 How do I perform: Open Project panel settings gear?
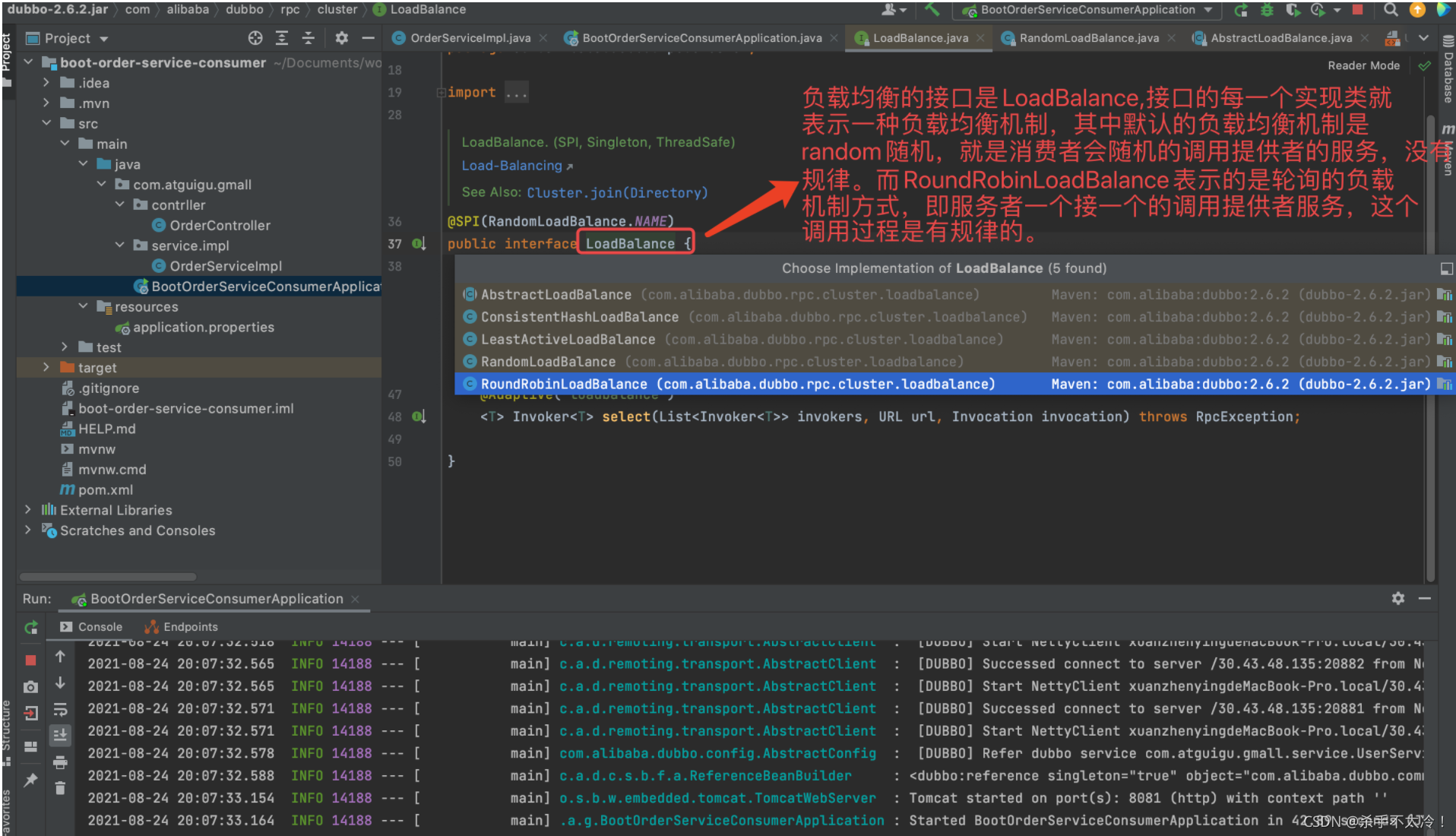pyautogui.click(x=341, y=38)
